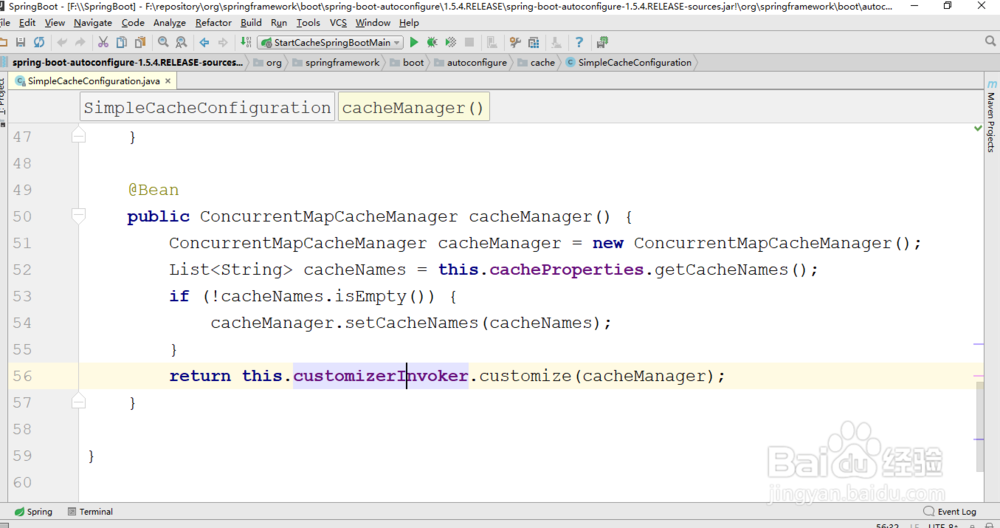Click the @Bean annotation on line 49
The image size is (1000, 528).
(153, 190)
